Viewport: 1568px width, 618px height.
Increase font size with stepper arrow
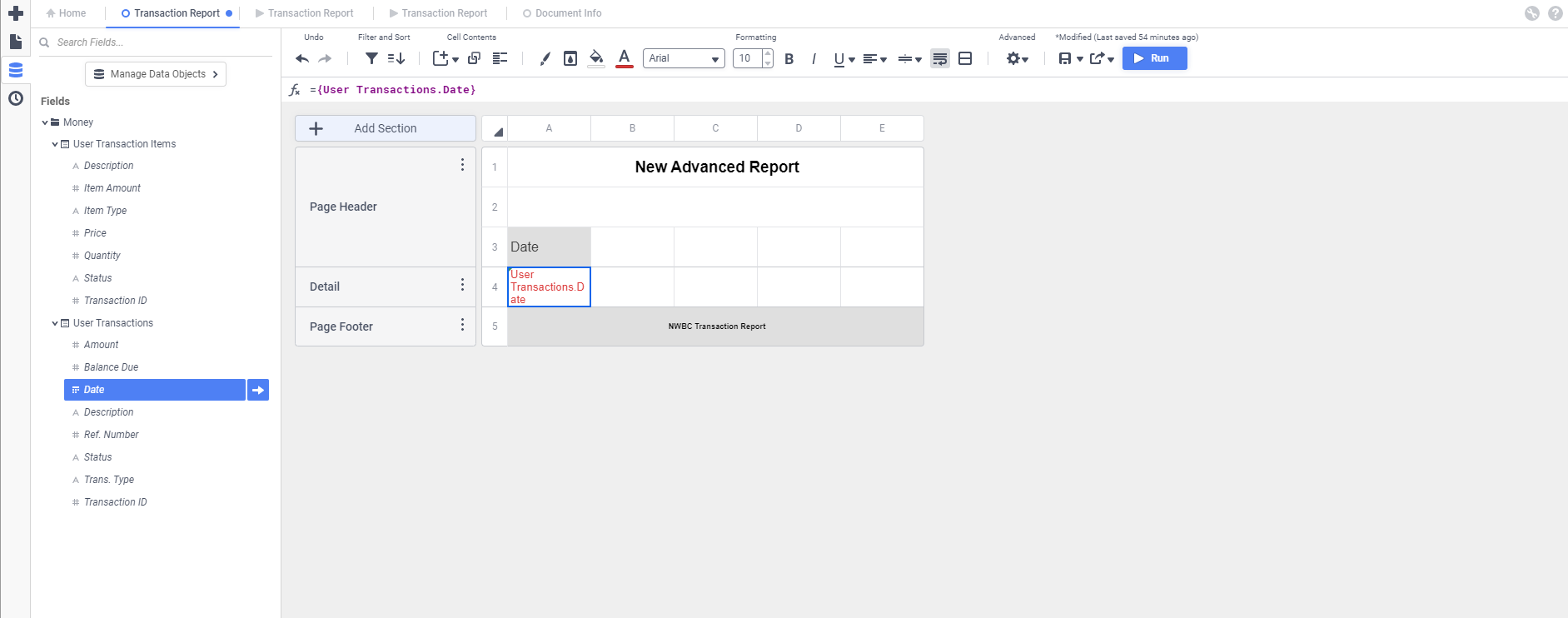tap(768, 54)
